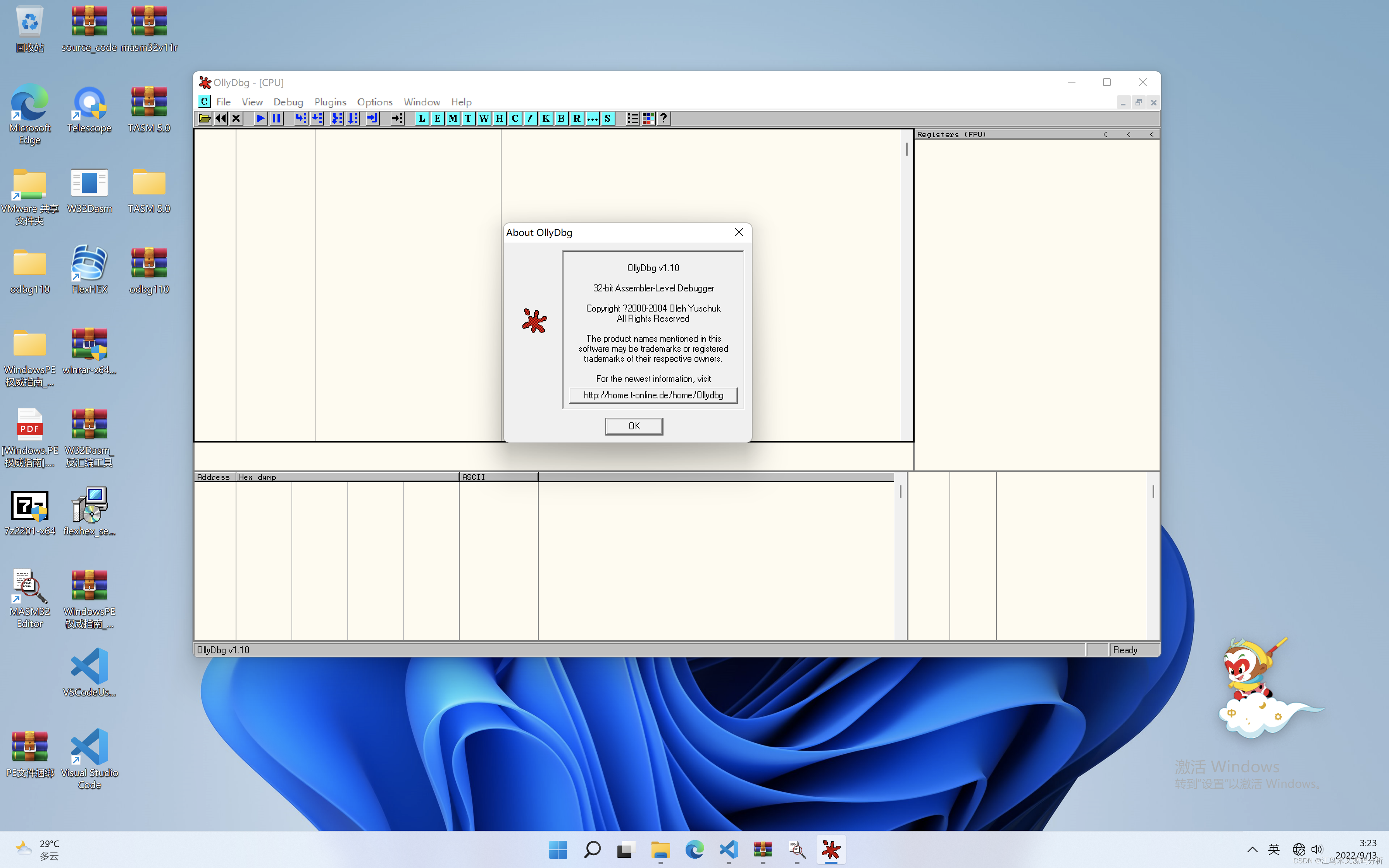Open Memory map with M icon

point(453,118)
